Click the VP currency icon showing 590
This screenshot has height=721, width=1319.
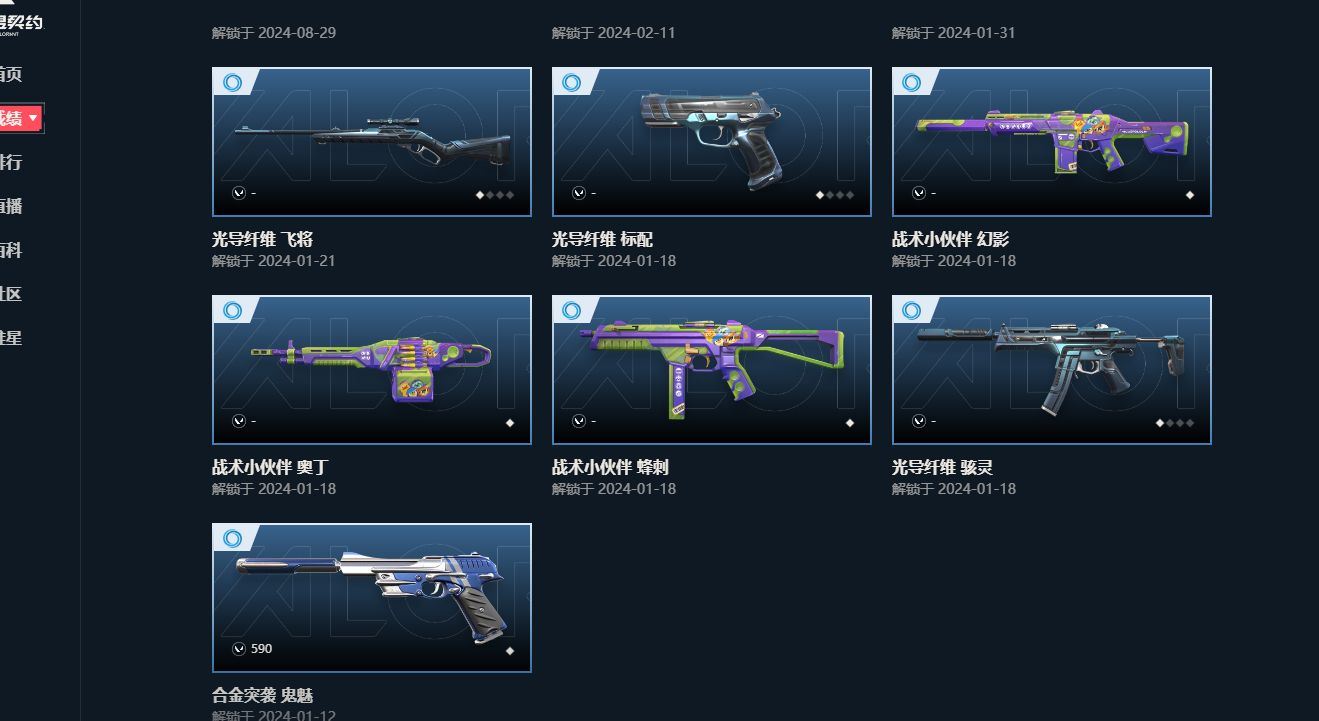(238, 649)
